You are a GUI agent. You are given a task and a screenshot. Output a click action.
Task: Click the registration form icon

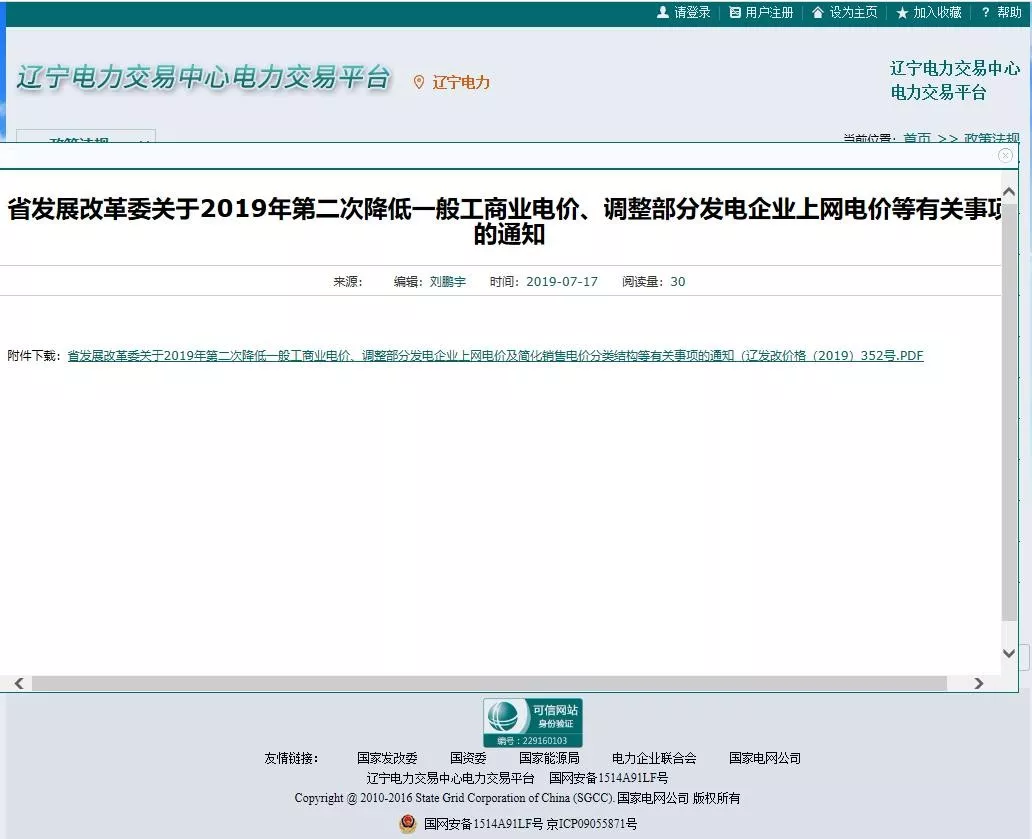pos(735,13)
